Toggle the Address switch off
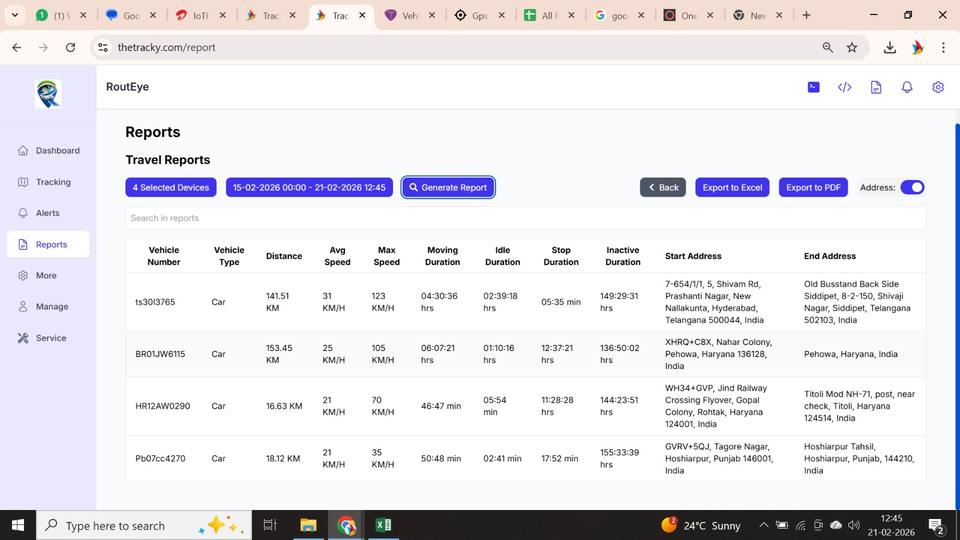The width and height of the screenshot is (960, 540). 912,187
